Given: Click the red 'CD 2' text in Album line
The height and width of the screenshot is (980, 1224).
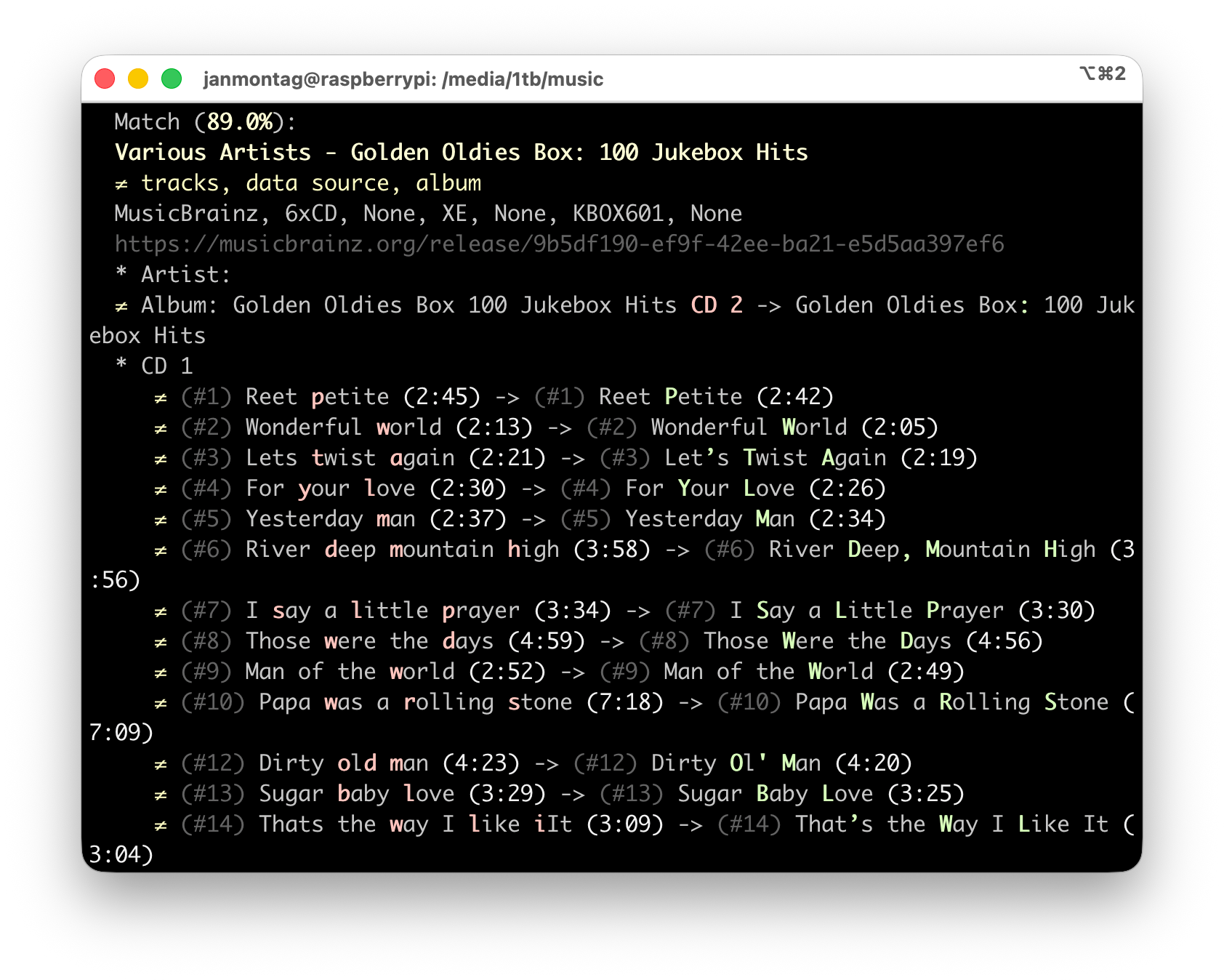Looking at the screenshot, I should (x=716, y=305).
